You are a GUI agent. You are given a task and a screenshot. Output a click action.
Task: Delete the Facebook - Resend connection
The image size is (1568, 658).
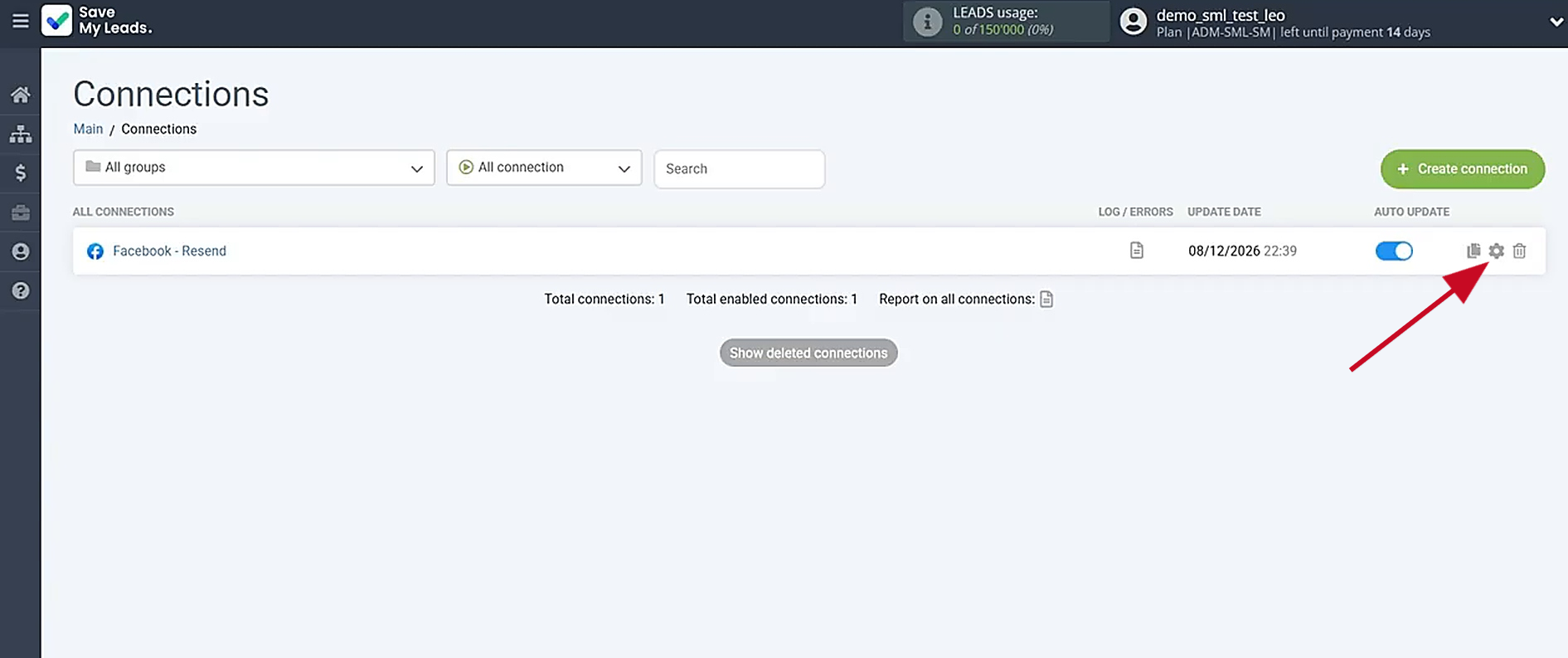pos(1519,251)
